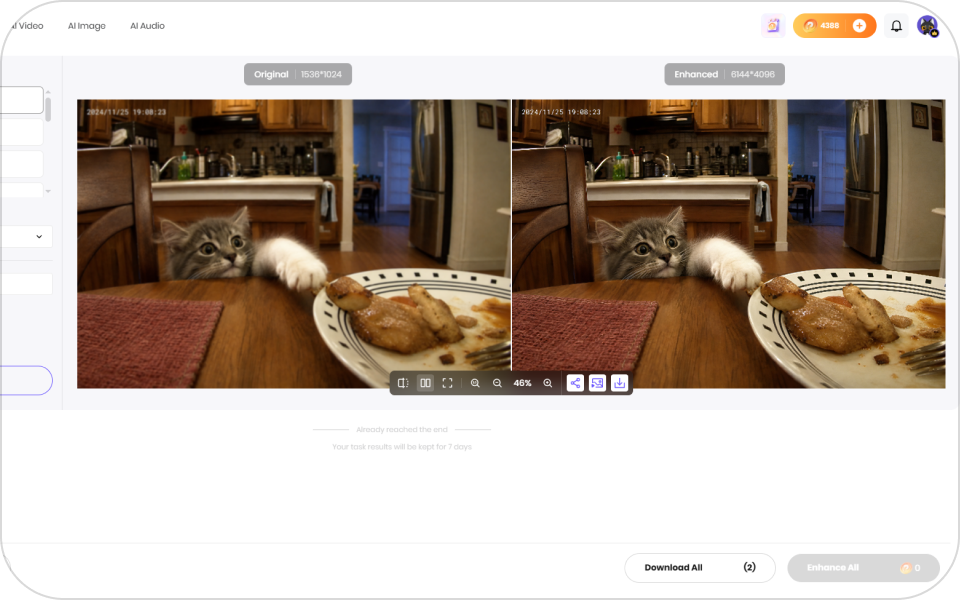Select side-by-side compare view

point(425,383)
